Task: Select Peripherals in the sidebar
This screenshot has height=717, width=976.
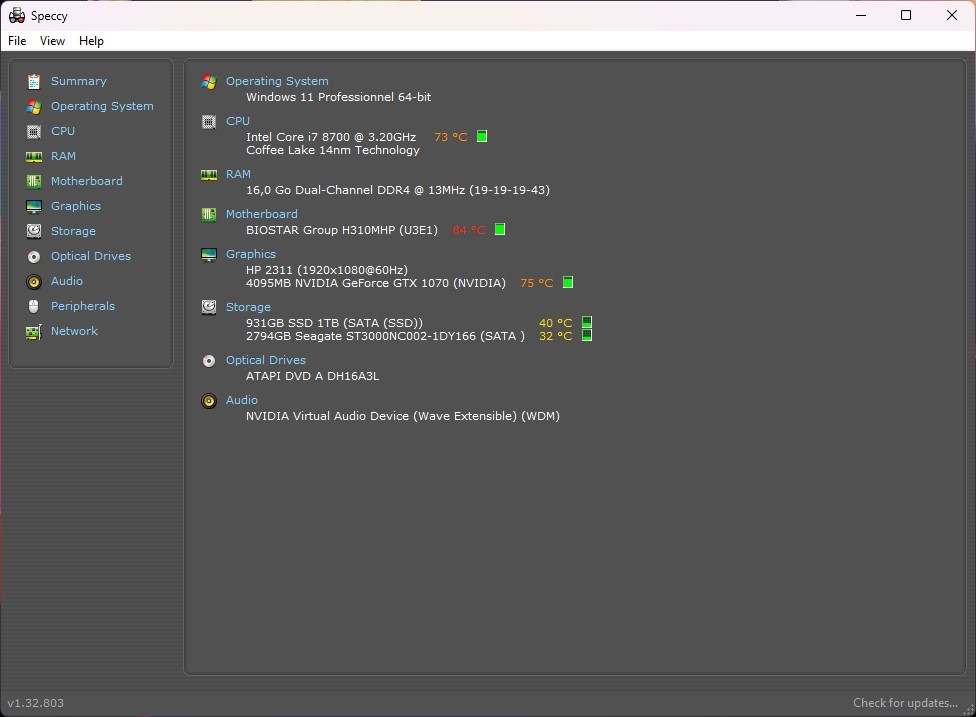Action: 83,306
